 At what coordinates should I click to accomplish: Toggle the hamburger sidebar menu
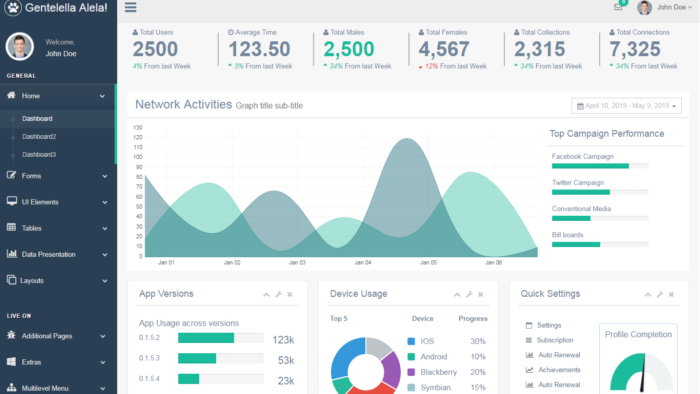pyautogui.click(x=130, y=7)
